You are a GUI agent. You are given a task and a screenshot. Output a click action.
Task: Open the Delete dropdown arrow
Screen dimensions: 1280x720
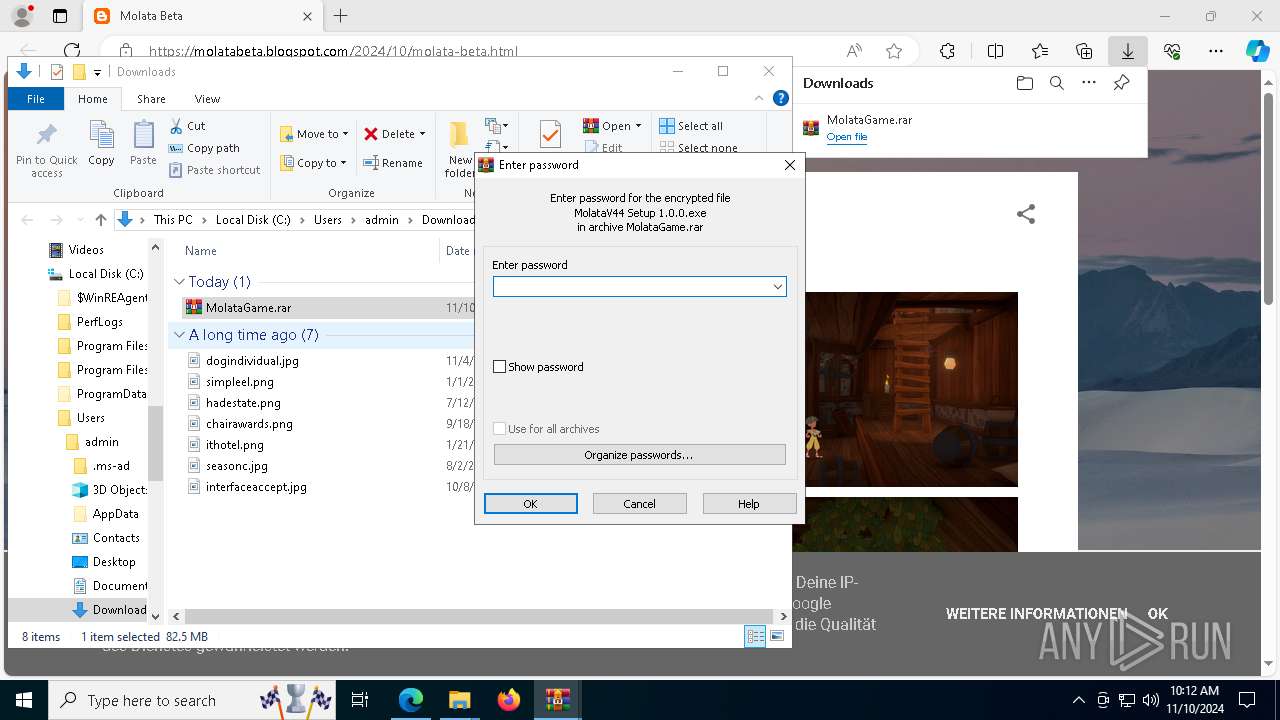[422, 134]
